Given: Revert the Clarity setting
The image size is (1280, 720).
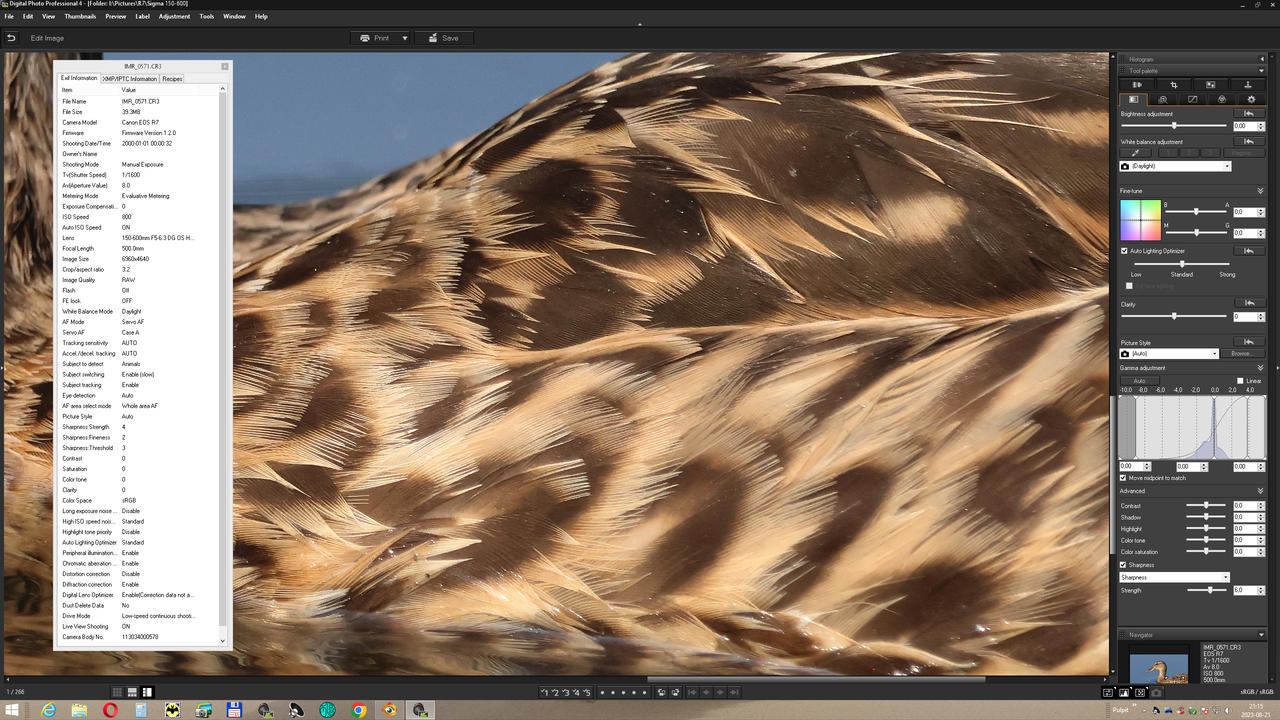Looking at the screenshot, I should [1248, 303].
